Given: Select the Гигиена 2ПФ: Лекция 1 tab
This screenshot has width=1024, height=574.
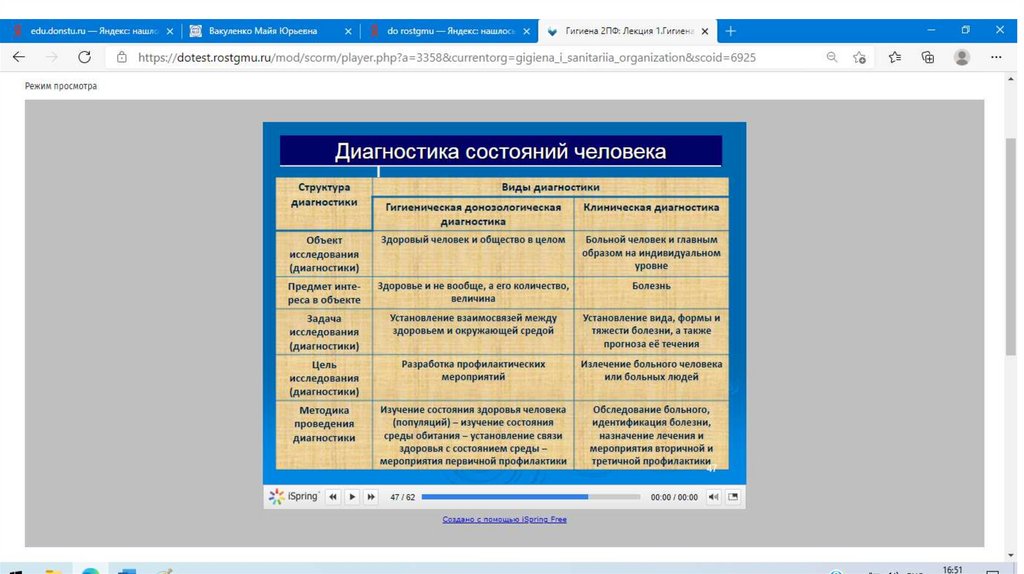Looking at the screenshot, I should [627, 31].
